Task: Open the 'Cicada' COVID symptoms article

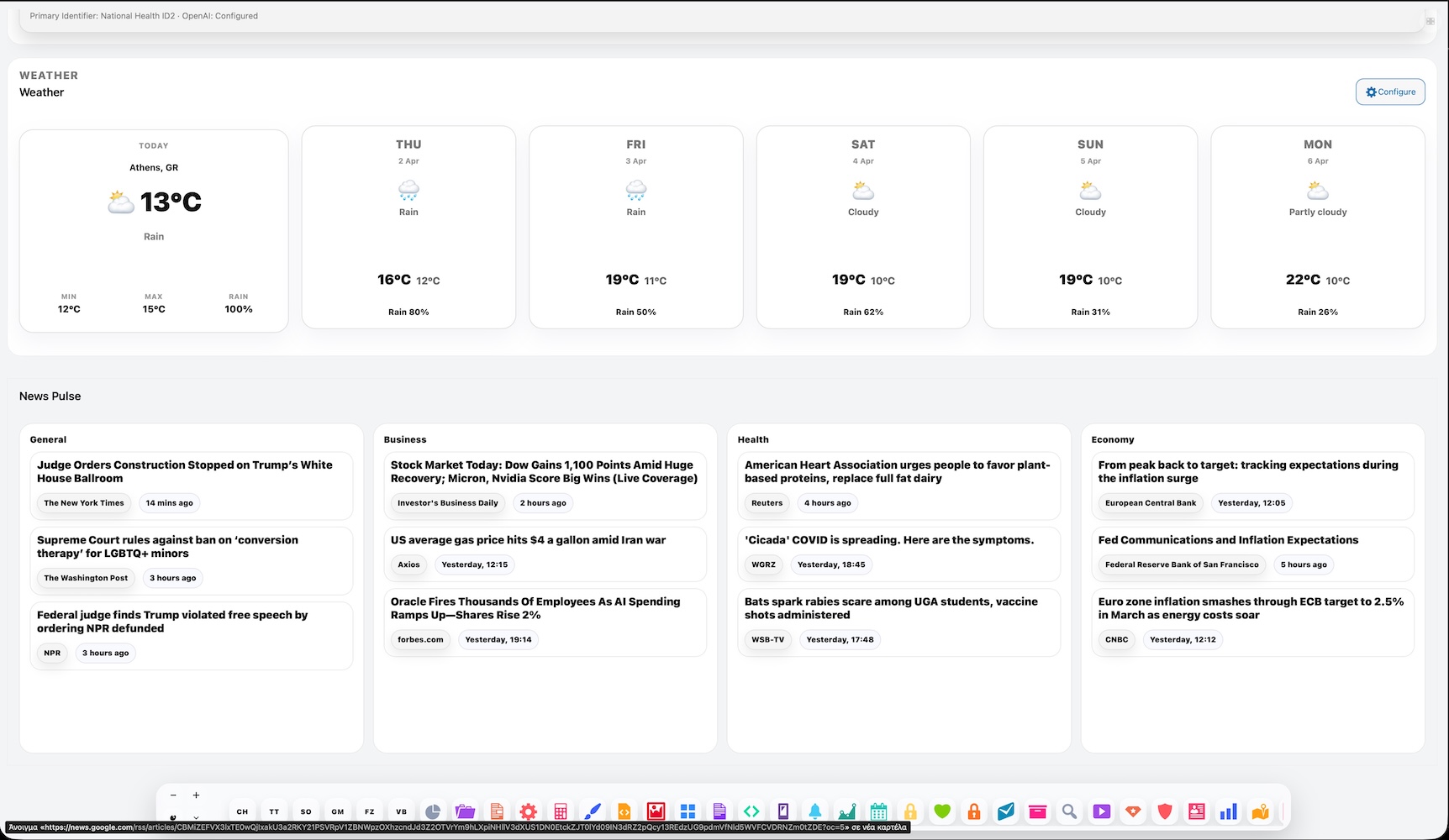Action: coord(889,540)
